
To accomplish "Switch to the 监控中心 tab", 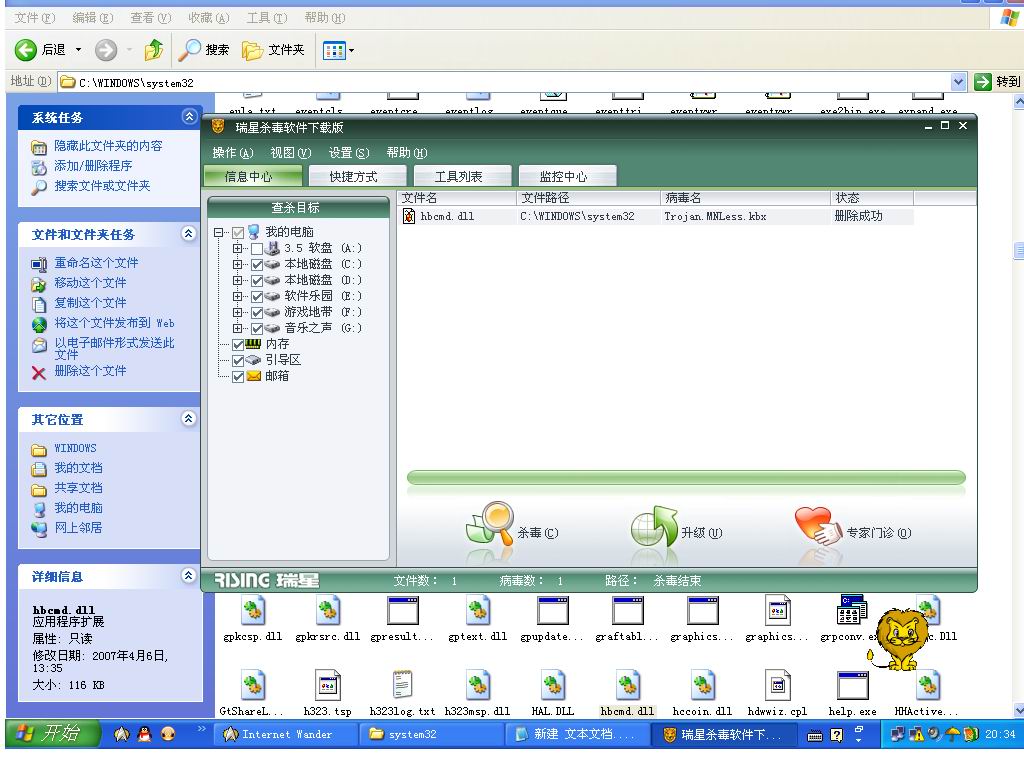I will [568, 176].
